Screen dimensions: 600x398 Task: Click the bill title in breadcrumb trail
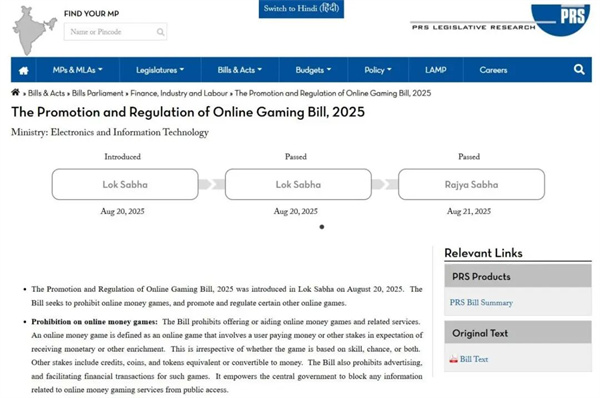(333, 93)
